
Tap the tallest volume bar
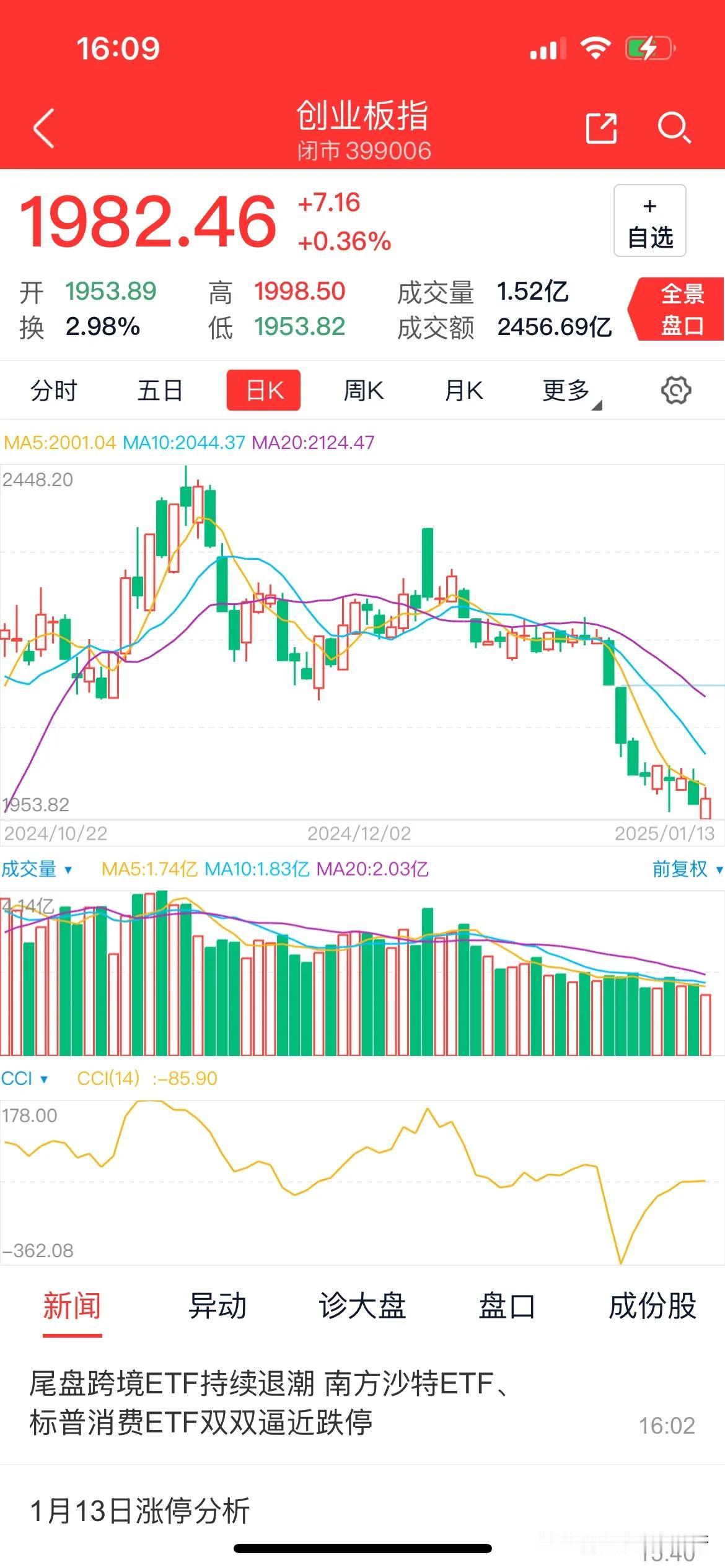click(162, 973)
